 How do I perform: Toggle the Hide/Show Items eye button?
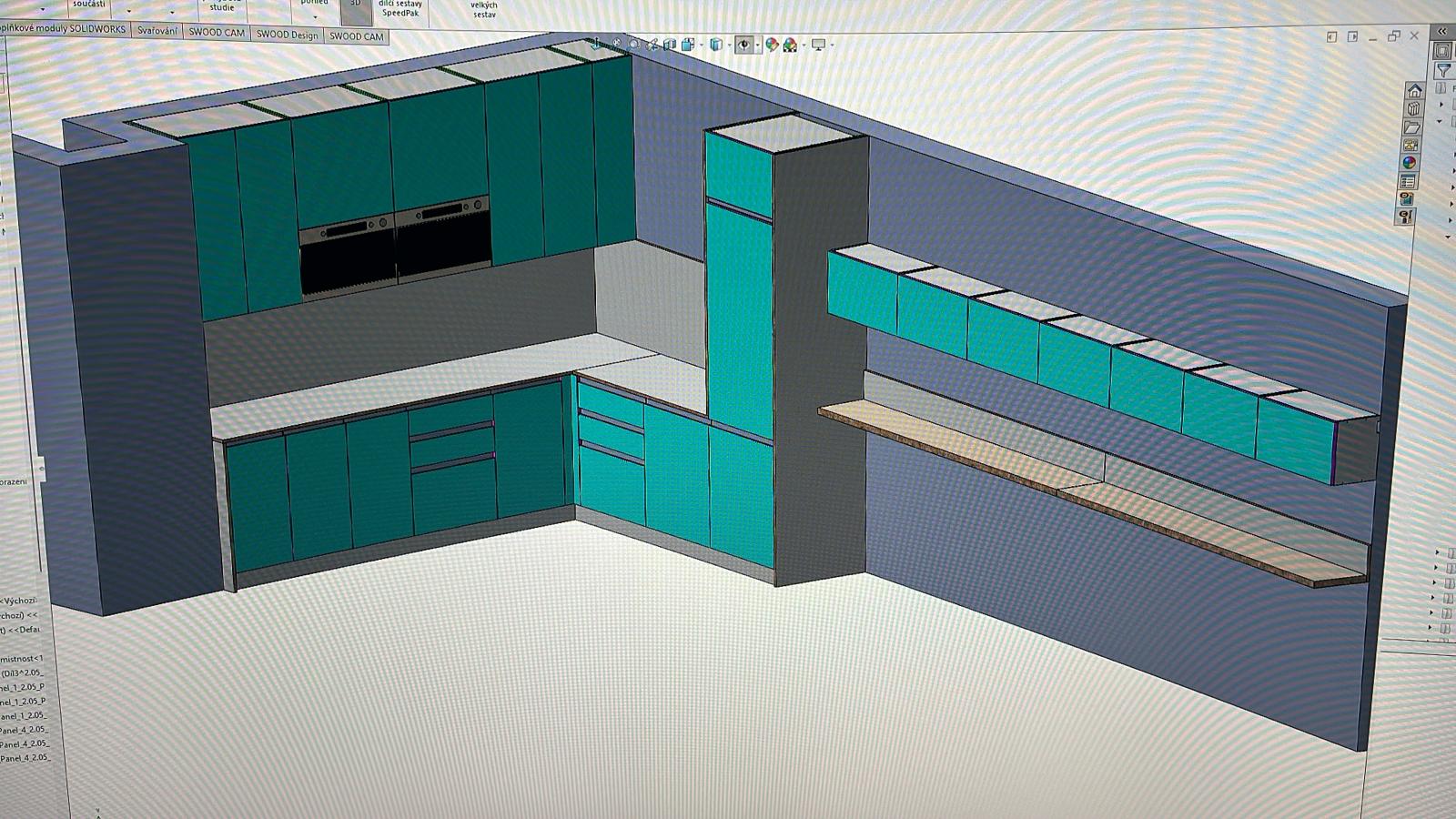(743, 45)
